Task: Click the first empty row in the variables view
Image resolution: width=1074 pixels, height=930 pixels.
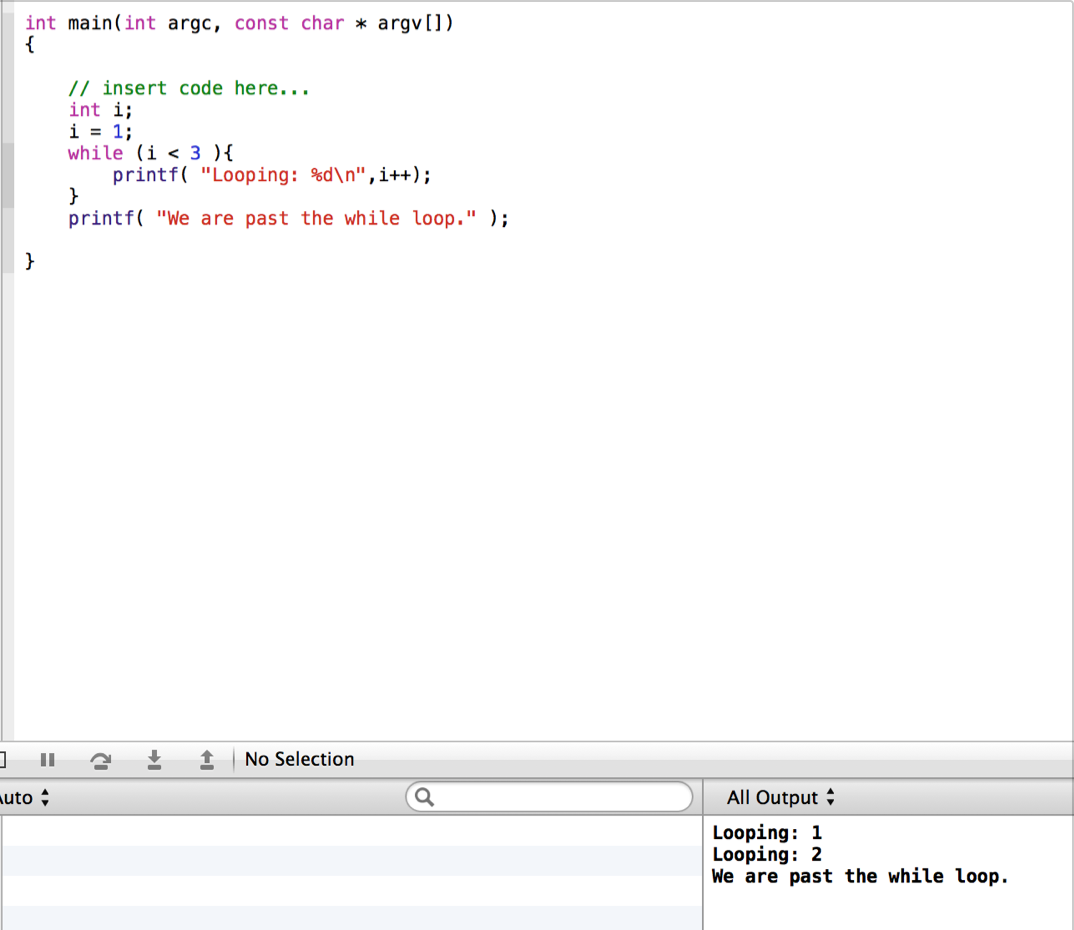Action: pos(350,831)
